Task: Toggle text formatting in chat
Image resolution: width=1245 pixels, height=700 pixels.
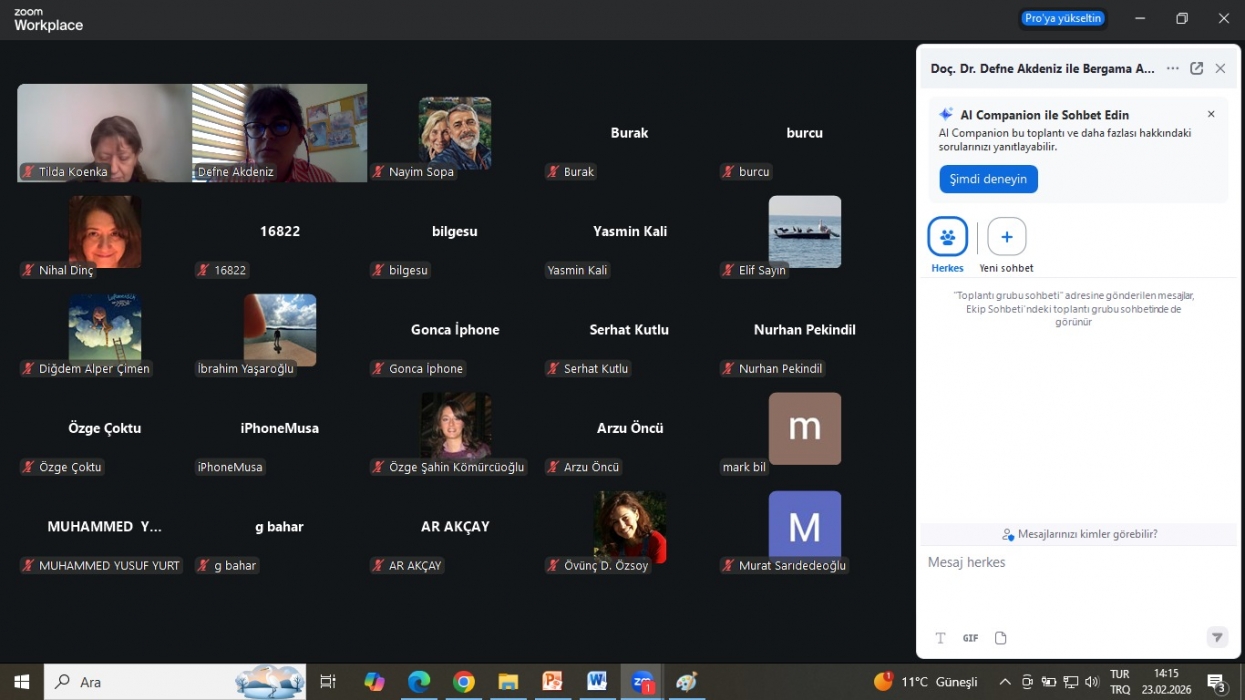Action: pyautogui.click(x=940, y=638)
